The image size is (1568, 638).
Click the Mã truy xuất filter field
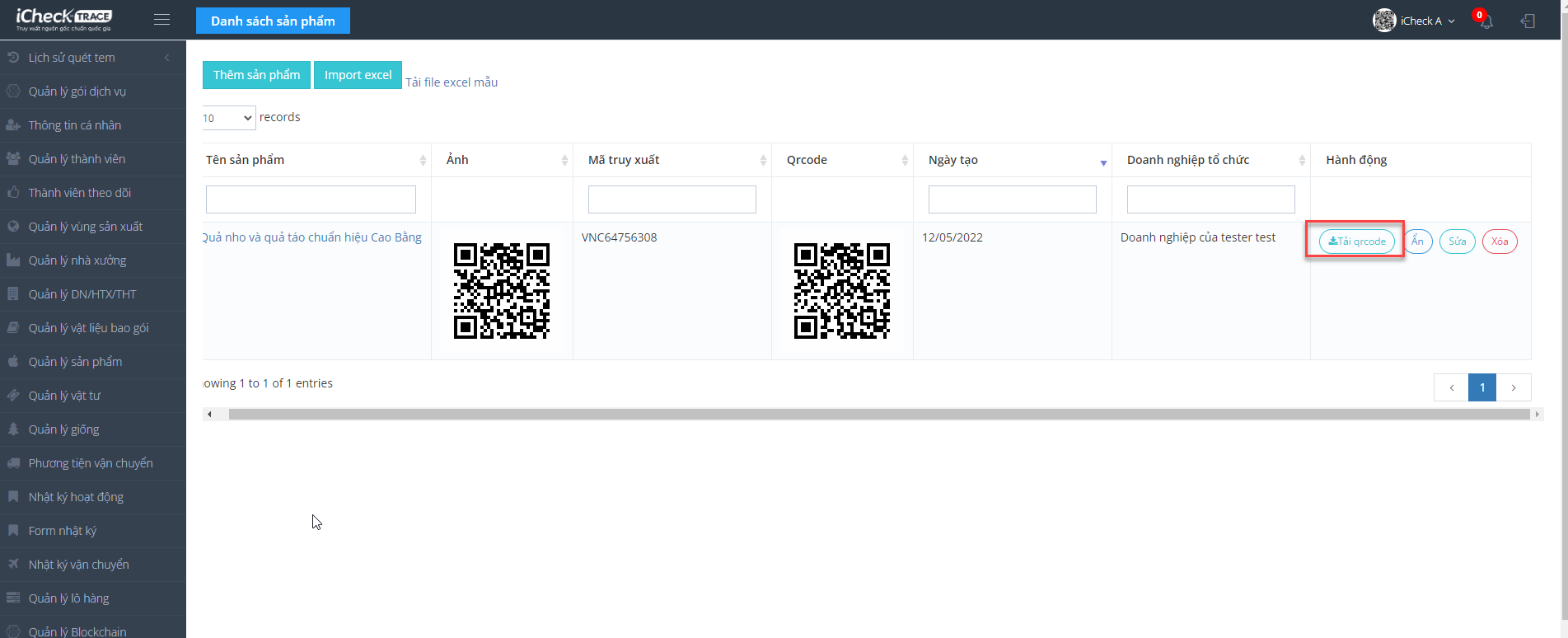click(x=672, y=199)
